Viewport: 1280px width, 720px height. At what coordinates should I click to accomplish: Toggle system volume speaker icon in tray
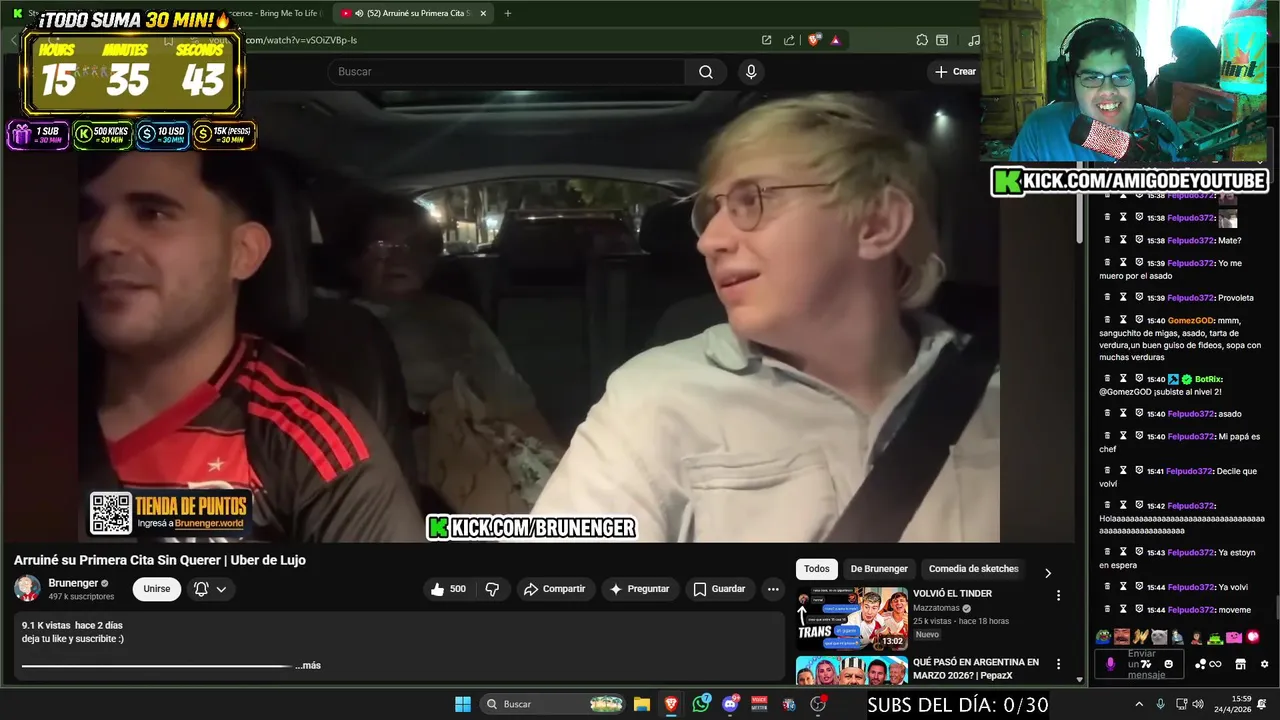1200,704
